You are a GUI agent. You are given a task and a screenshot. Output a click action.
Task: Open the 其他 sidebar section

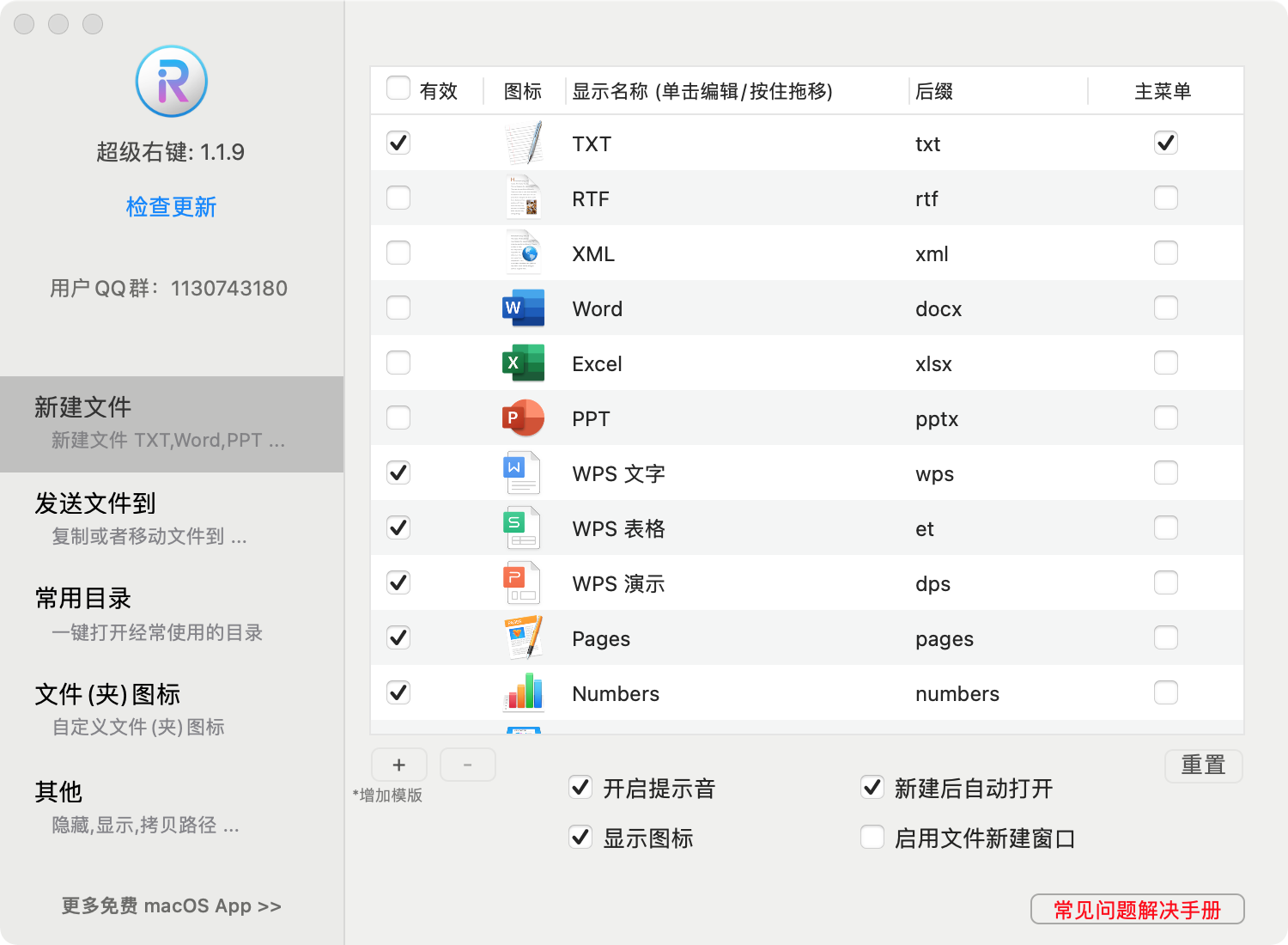[x=172, y=807]
